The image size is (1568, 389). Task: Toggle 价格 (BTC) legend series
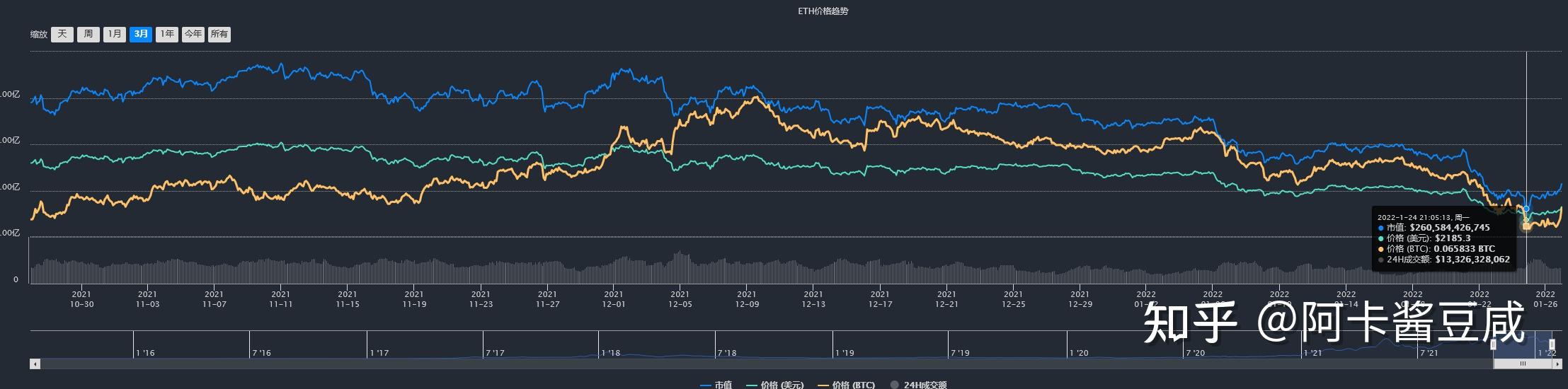tap(847, 385)
